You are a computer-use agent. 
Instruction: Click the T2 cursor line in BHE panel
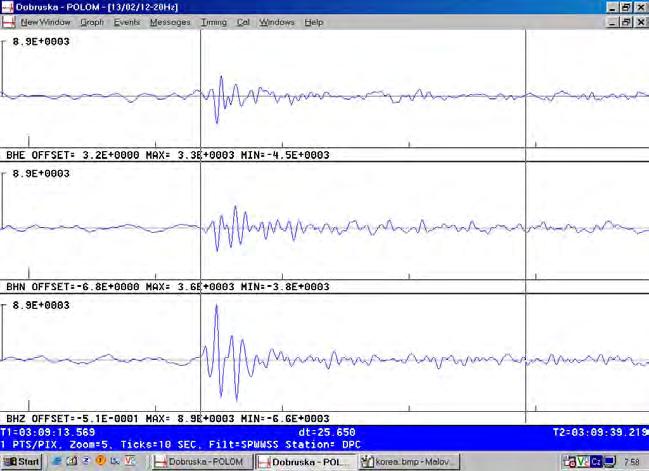pos(526,89)
